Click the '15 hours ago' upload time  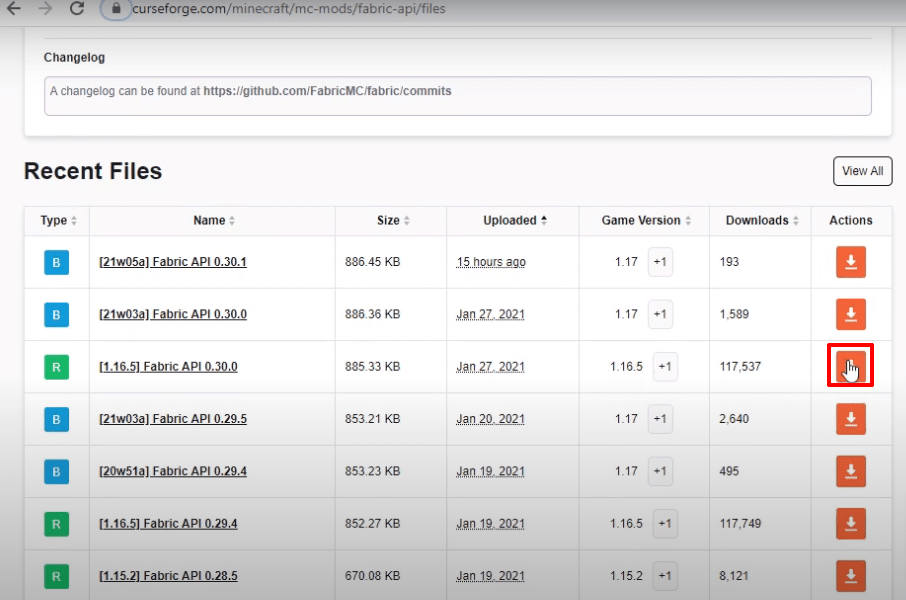point(491,262)
